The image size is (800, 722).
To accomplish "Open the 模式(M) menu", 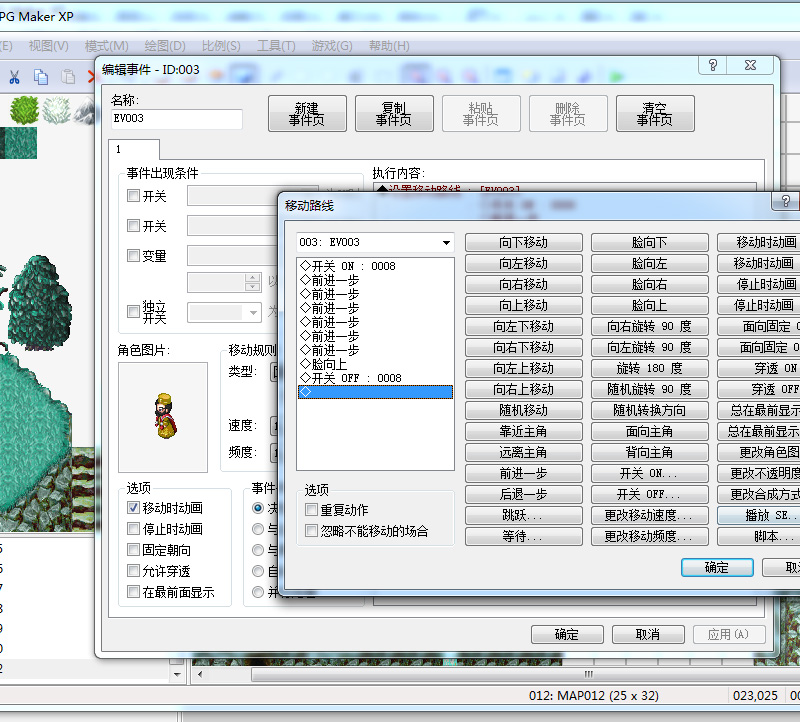I will pyautogui.click(x=107, y=46).
